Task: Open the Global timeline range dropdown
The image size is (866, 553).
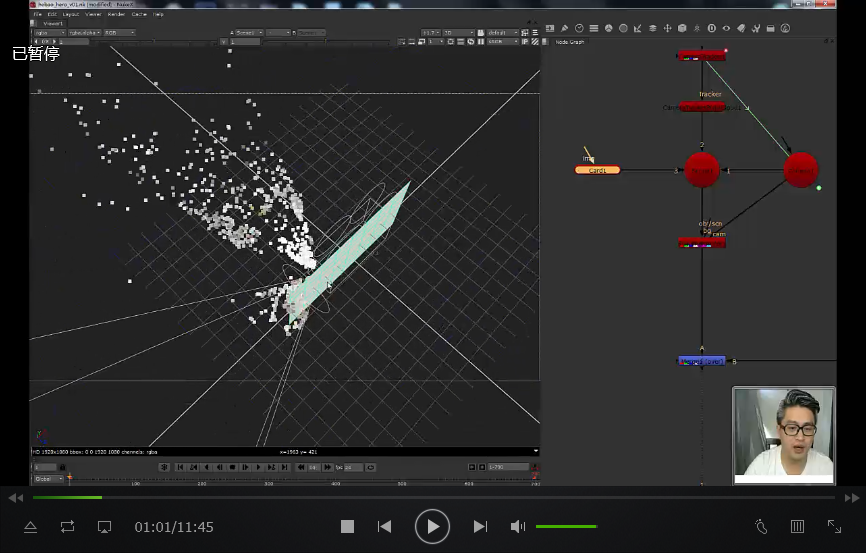Action: coord(48,479)
